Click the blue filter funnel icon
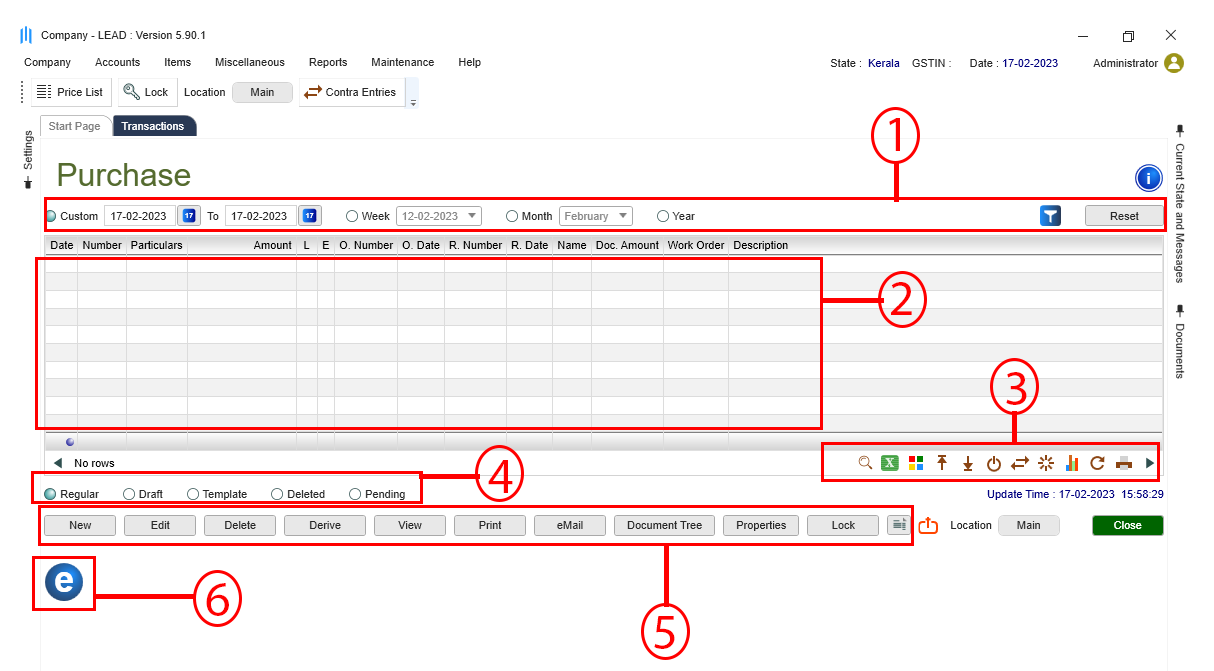Screen dimensions: 1214x671 click(1050, 216)
